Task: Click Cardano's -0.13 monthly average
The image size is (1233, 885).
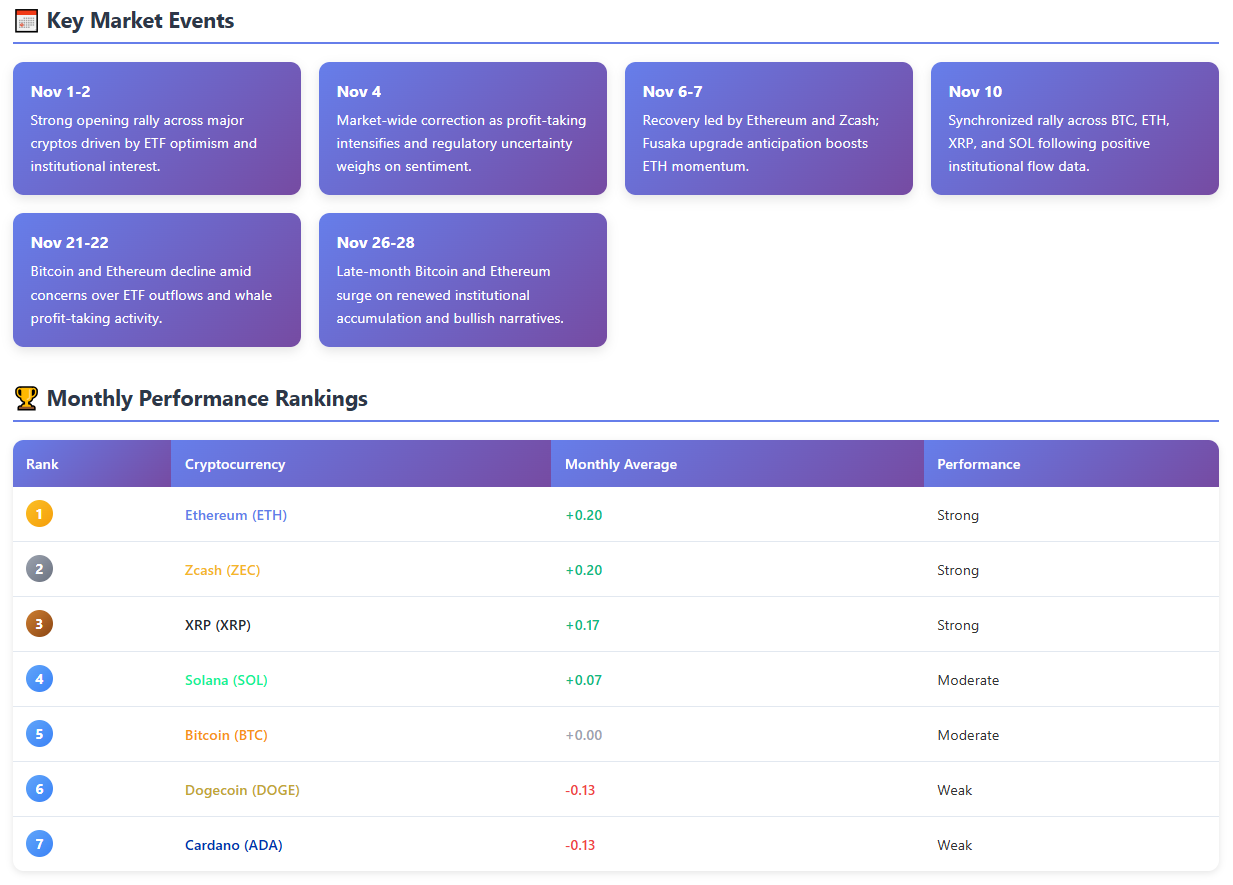Action: (580, 845)
